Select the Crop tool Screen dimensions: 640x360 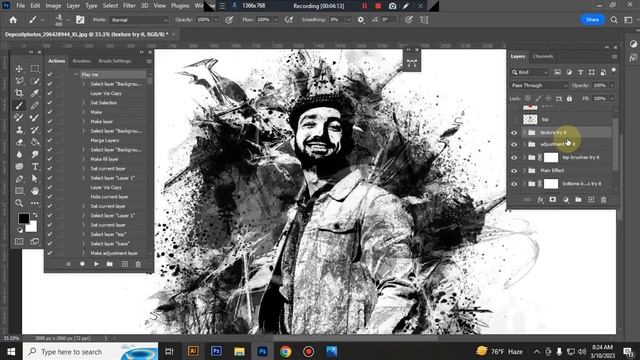[x=19, y=93]
